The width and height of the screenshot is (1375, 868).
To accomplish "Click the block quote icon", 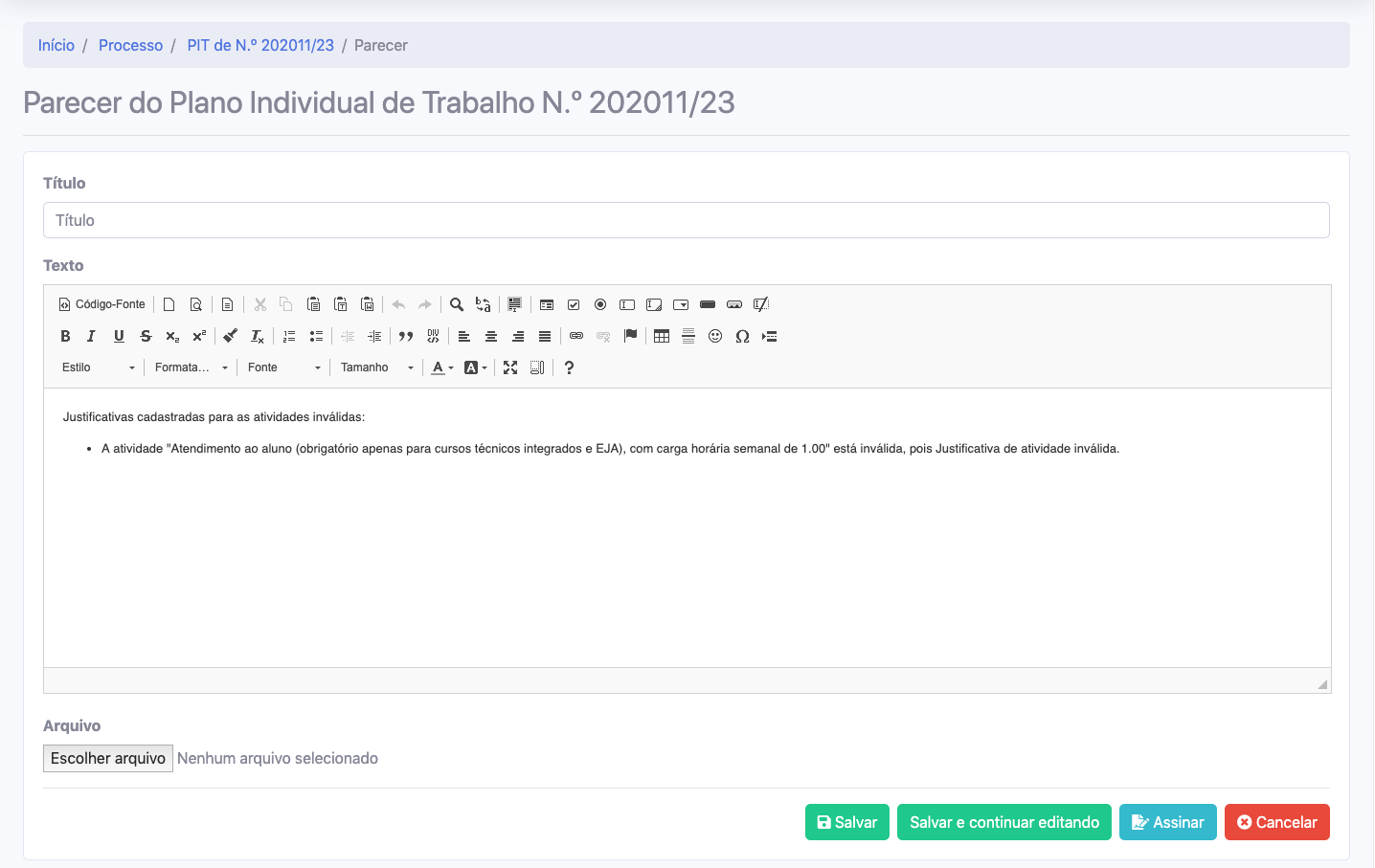I will point(406,336).
